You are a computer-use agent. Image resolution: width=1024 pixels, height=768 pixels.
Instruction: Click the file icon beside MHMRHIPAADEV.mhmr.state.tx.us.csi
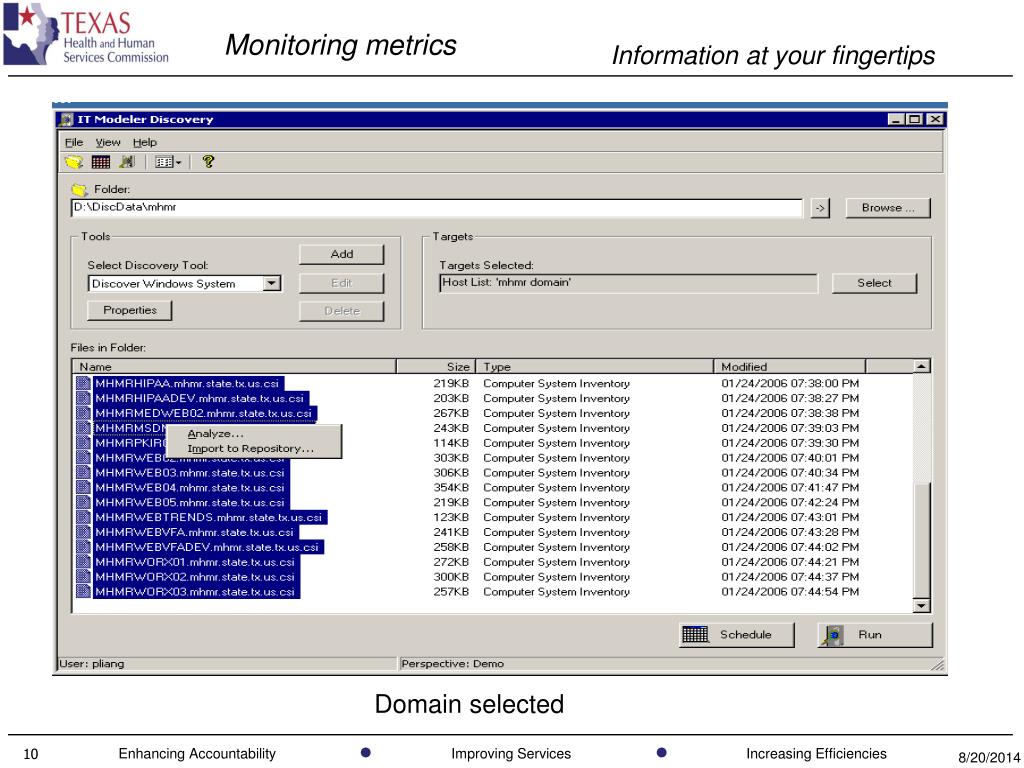[83, 398]
